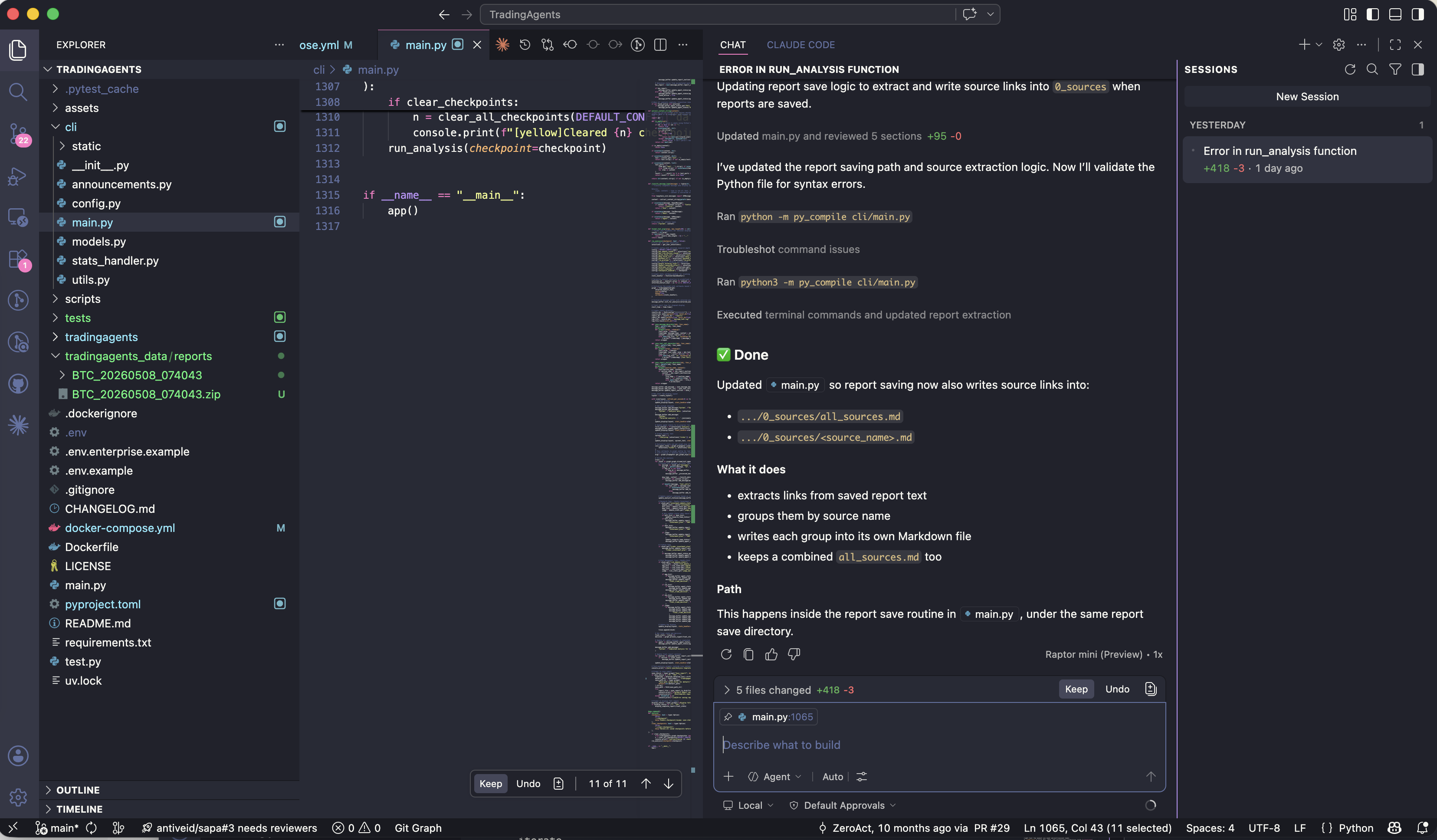
Task: Configure chat tools sliders icon
Action: 862,776
